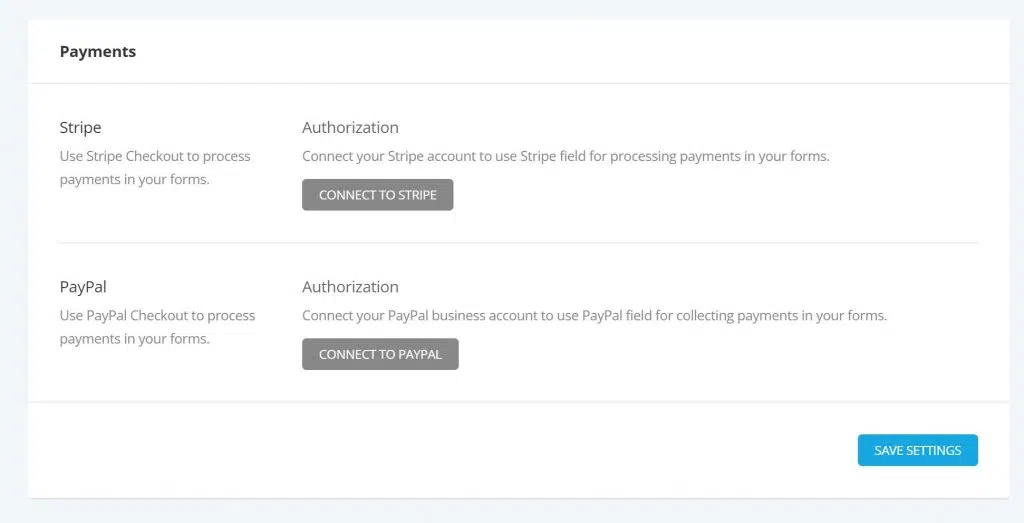1024x523 pixels.
Task: Click the divider line between Stripe and PayPal
Action: 518,242
